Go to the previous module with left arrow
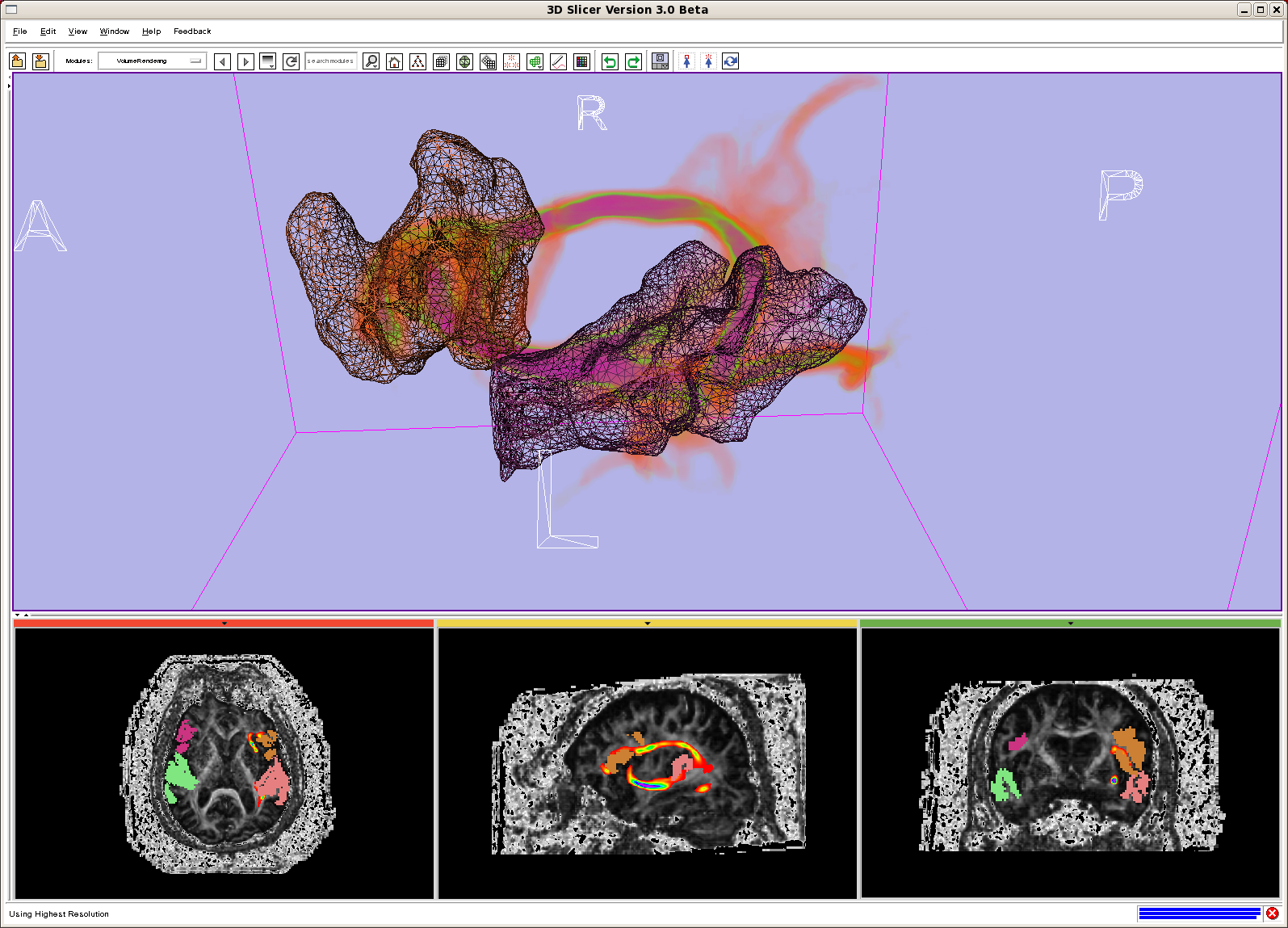1288x928 pixels. [223, 61]
